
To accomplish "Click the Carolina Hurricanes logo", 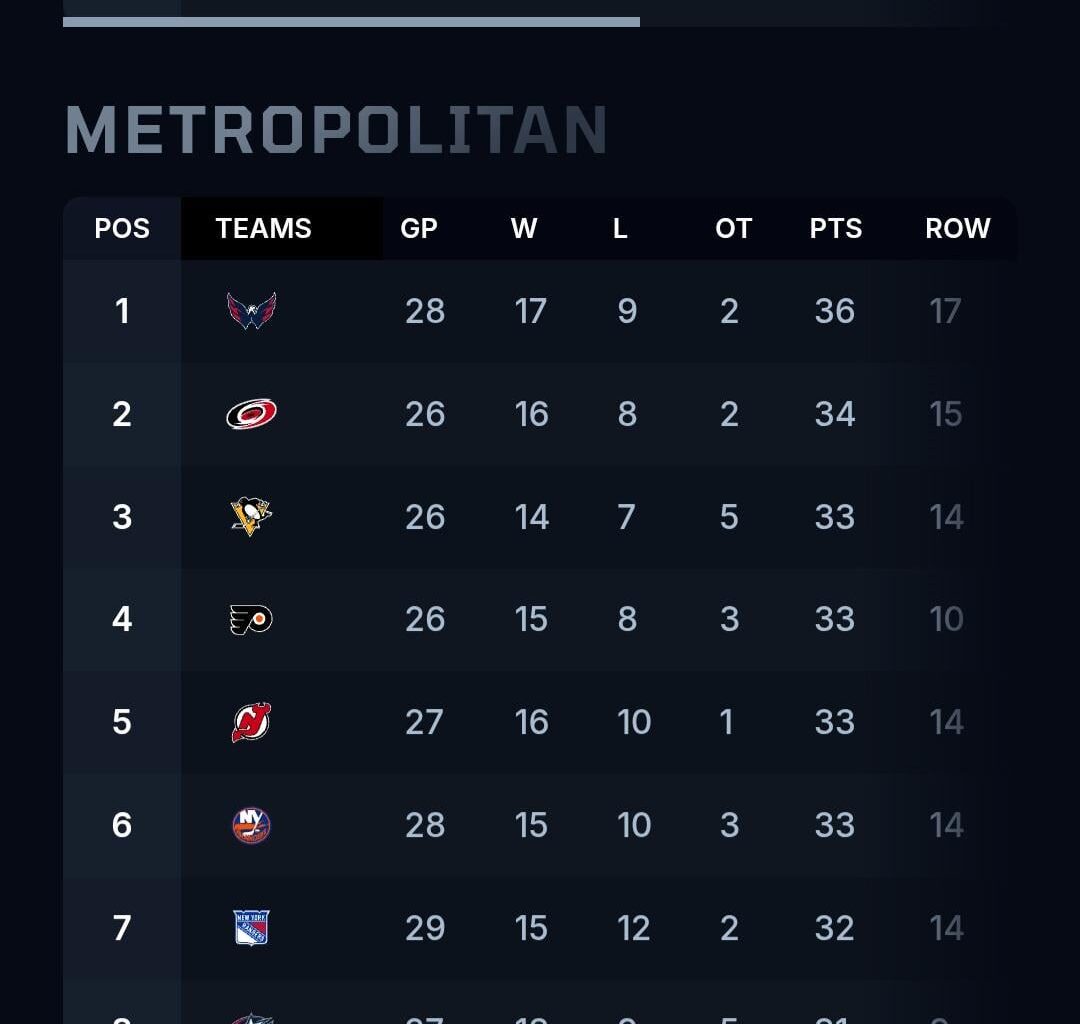I will 251,413.
